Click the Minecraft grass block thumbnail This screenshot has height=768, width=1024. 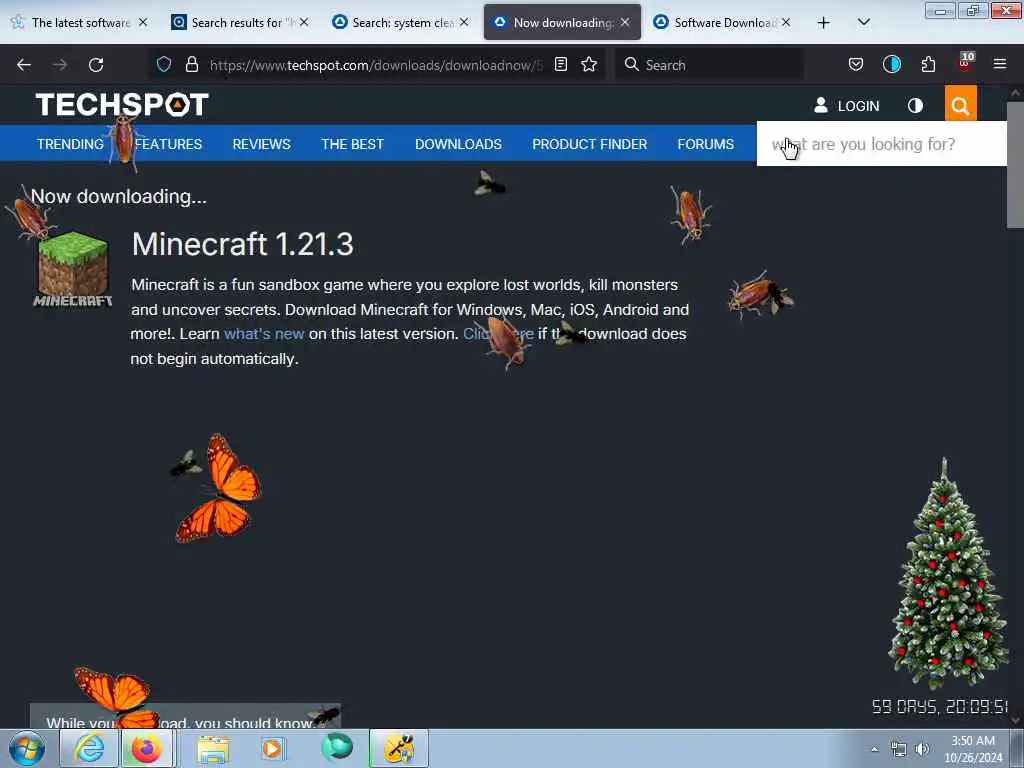pos(72,268)
